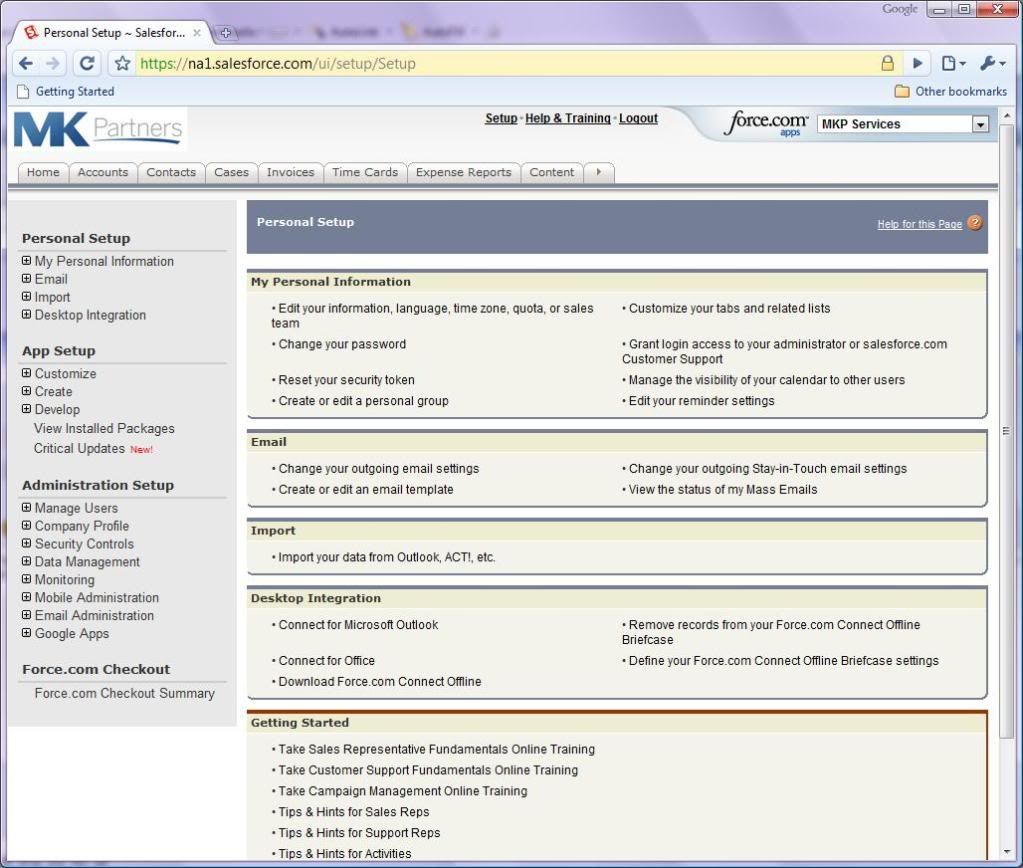Open Help & Training link
Viewport: 1023px width, 868px height.
click(x=568, y=118)
